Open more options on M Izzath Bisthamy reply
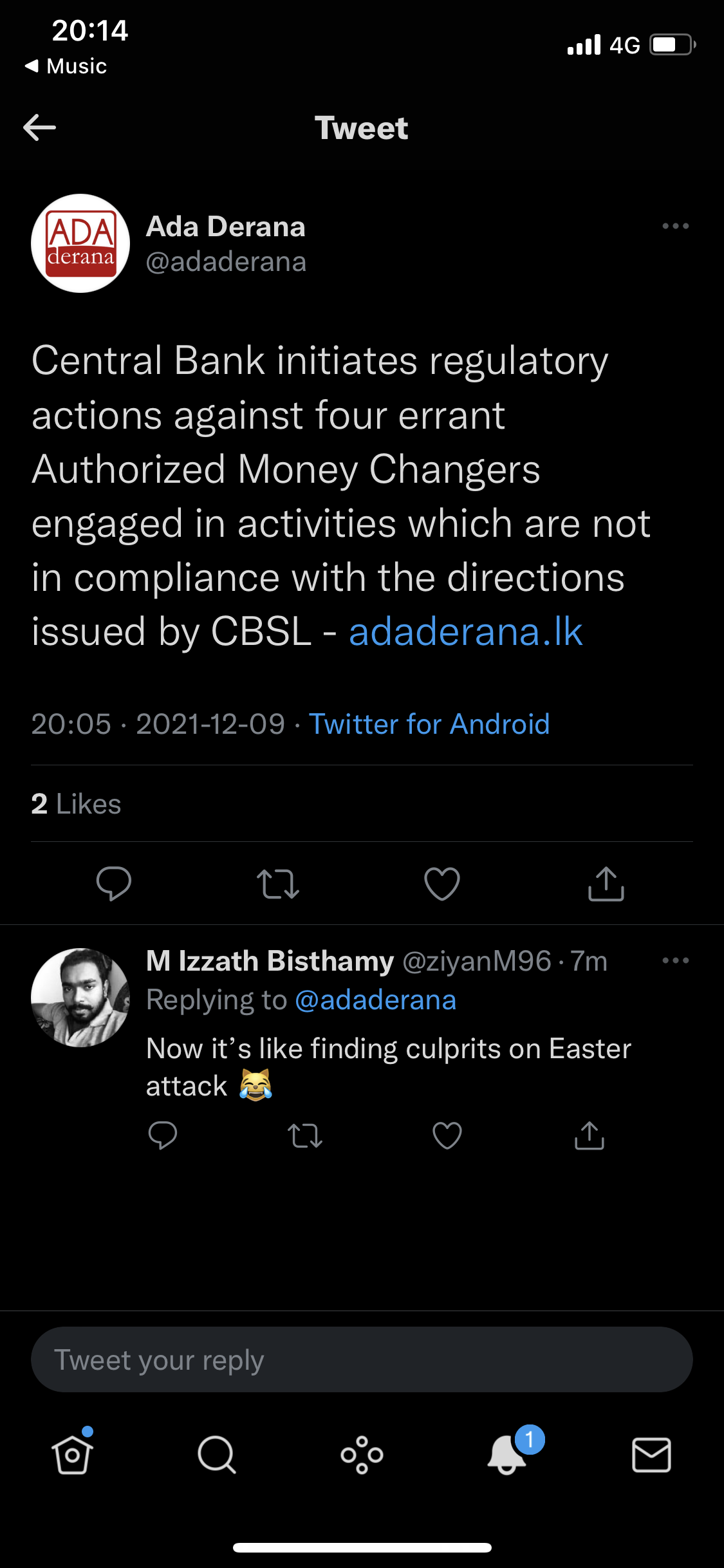Viewport: 724px width, 1568px height. pyautogui.click(x=675, y=960)
